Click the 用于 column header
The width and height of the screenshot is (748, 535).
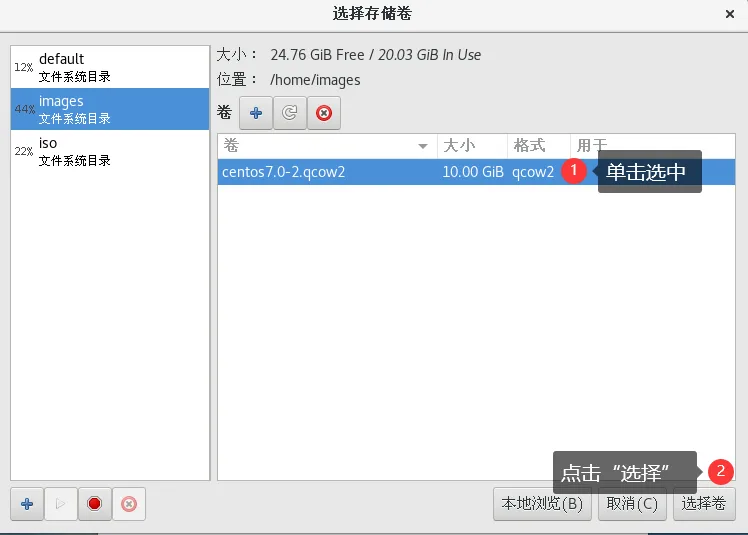click(x=653, y=146)
